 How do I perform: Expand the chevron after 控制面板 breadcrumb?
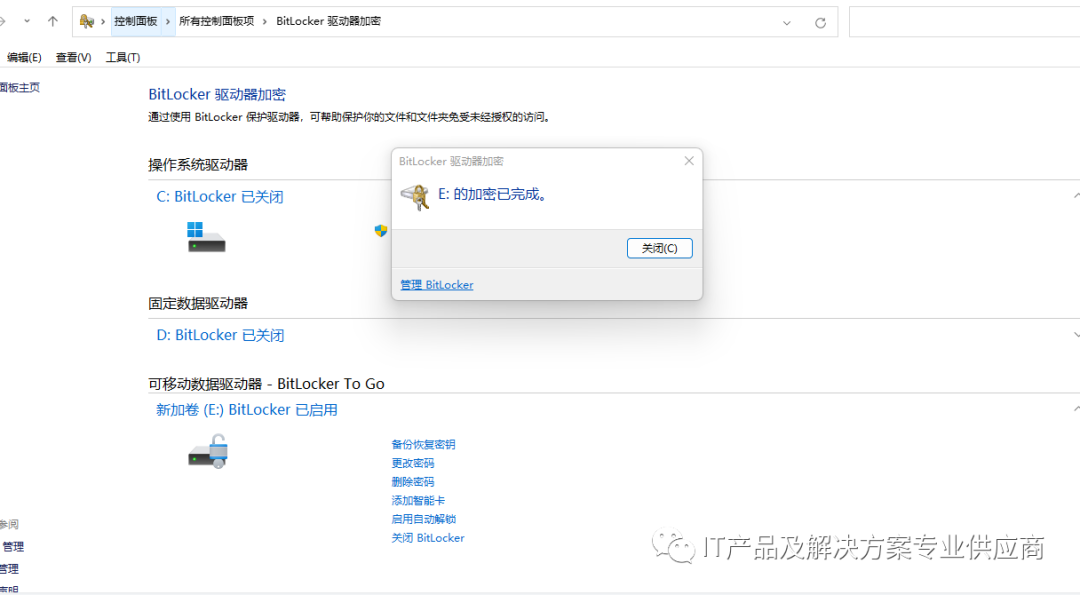coord(167,21)
